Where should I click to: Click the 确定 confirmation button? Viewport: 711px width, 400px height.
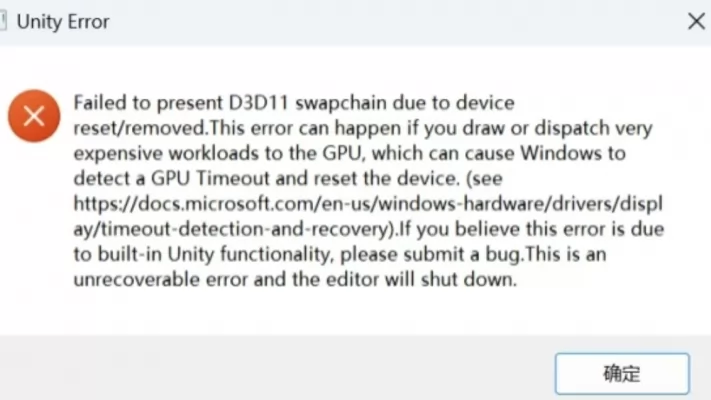(x=622, y=373)
